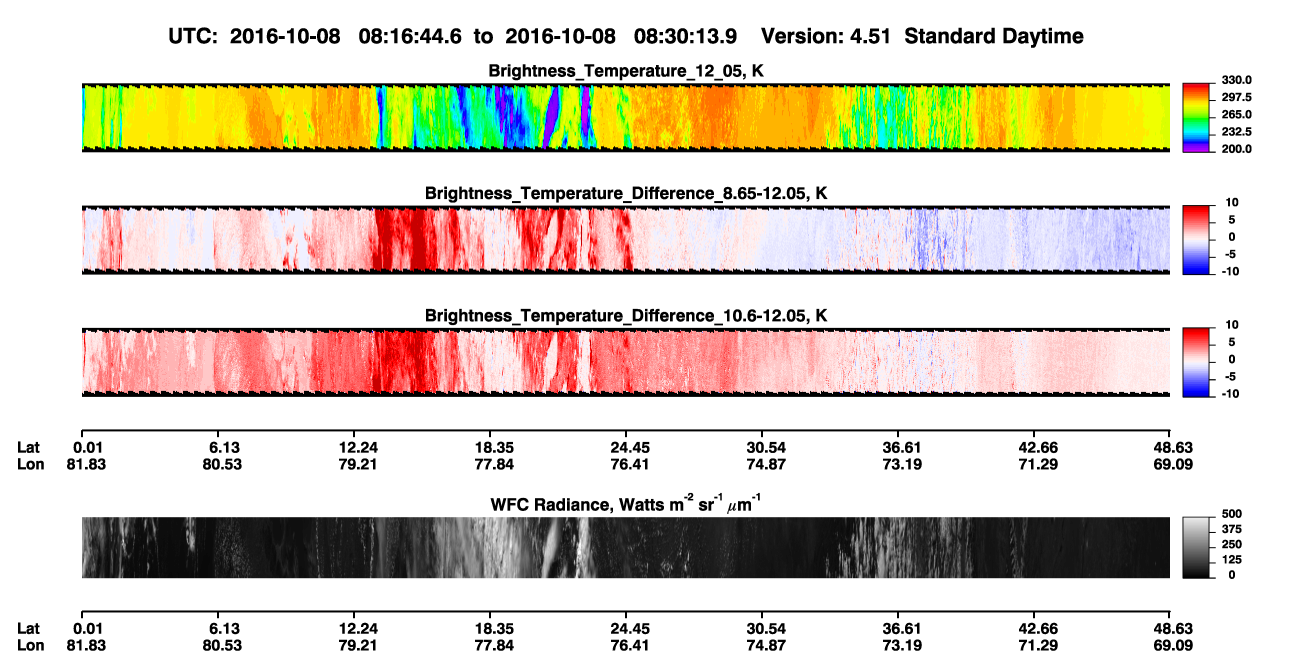This screenshot has height=667, width=1300.
Task: Click longitude 71.29 on axis above WFC panel
Action: (x=1038, y=464)
